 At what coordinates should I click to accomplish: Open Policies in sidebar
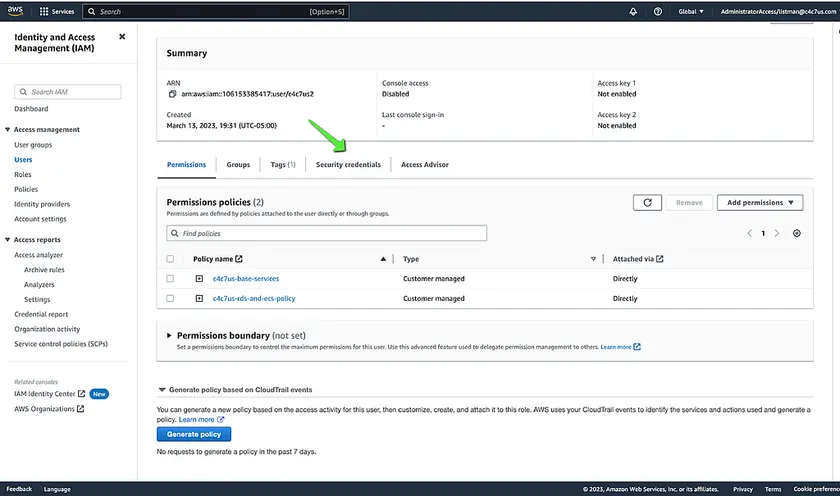point(26,189)
